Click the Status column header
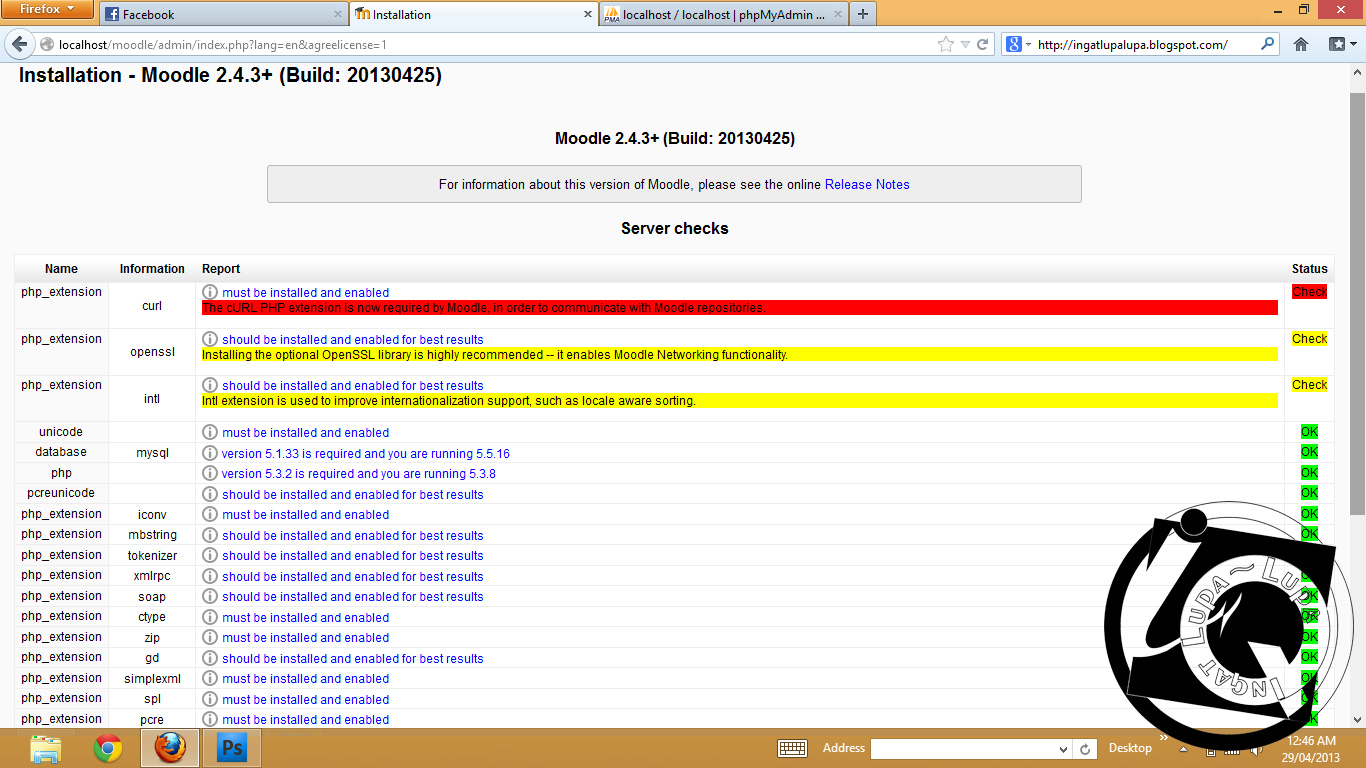Image resolution: width=1366 pixels, height=768 pixels. pos(1309,269)
